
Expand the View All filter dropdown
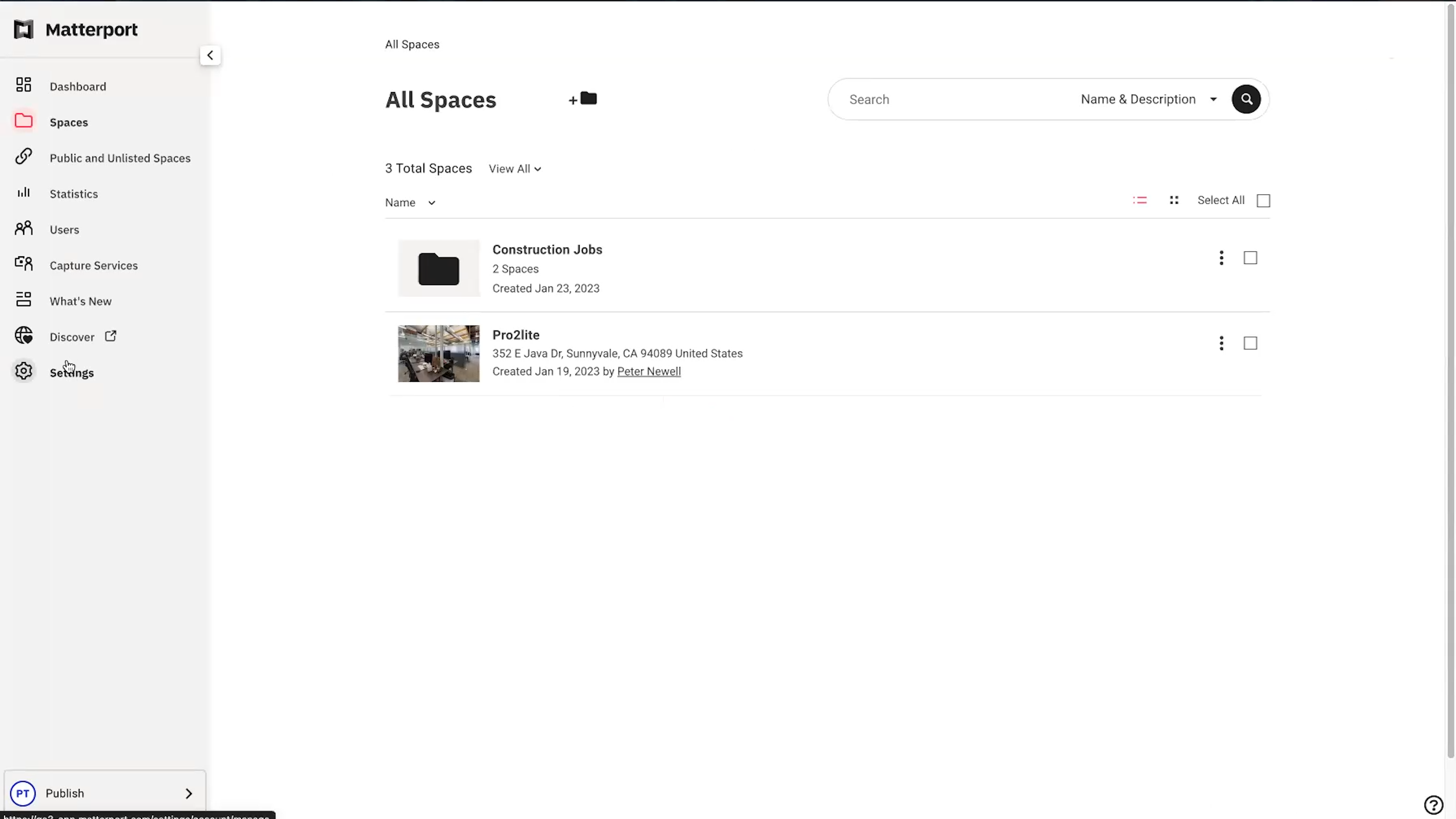[515, 169]
